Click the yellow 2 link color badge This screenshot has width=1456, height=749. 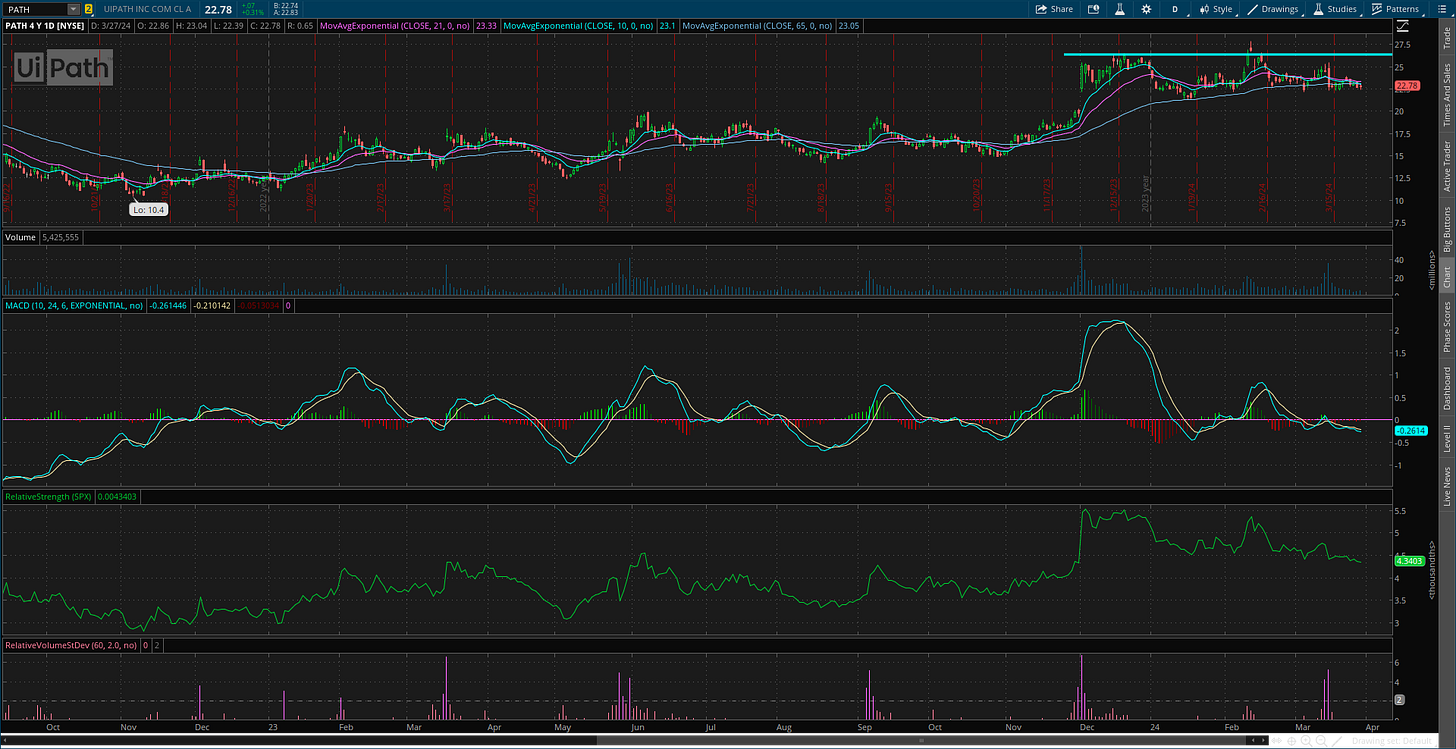(88, 9)
